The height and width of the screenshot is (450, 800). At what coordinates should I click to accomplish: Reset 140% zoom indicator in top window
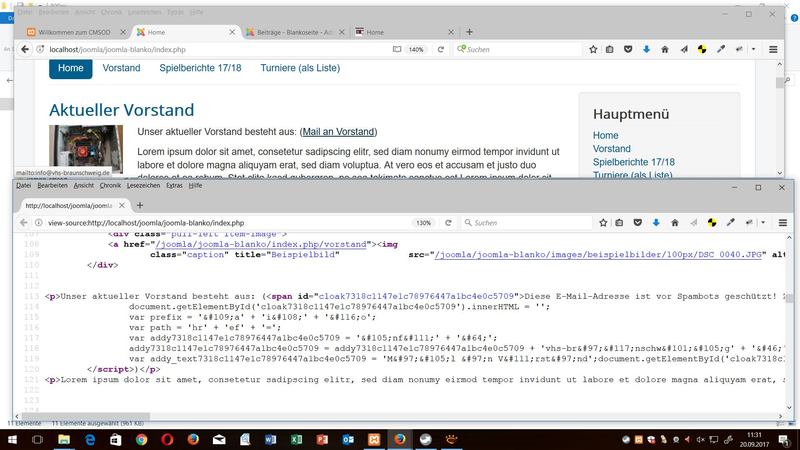tap(416, 49)
